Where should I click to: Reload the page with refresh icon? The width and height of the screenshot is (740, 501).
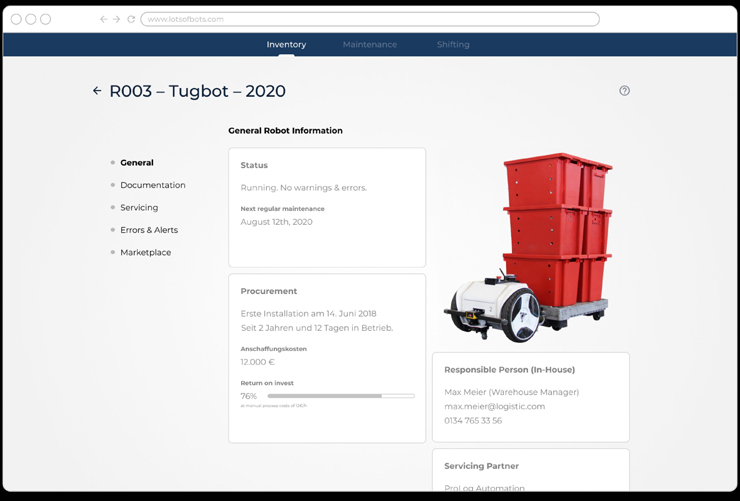coord(131,19)
